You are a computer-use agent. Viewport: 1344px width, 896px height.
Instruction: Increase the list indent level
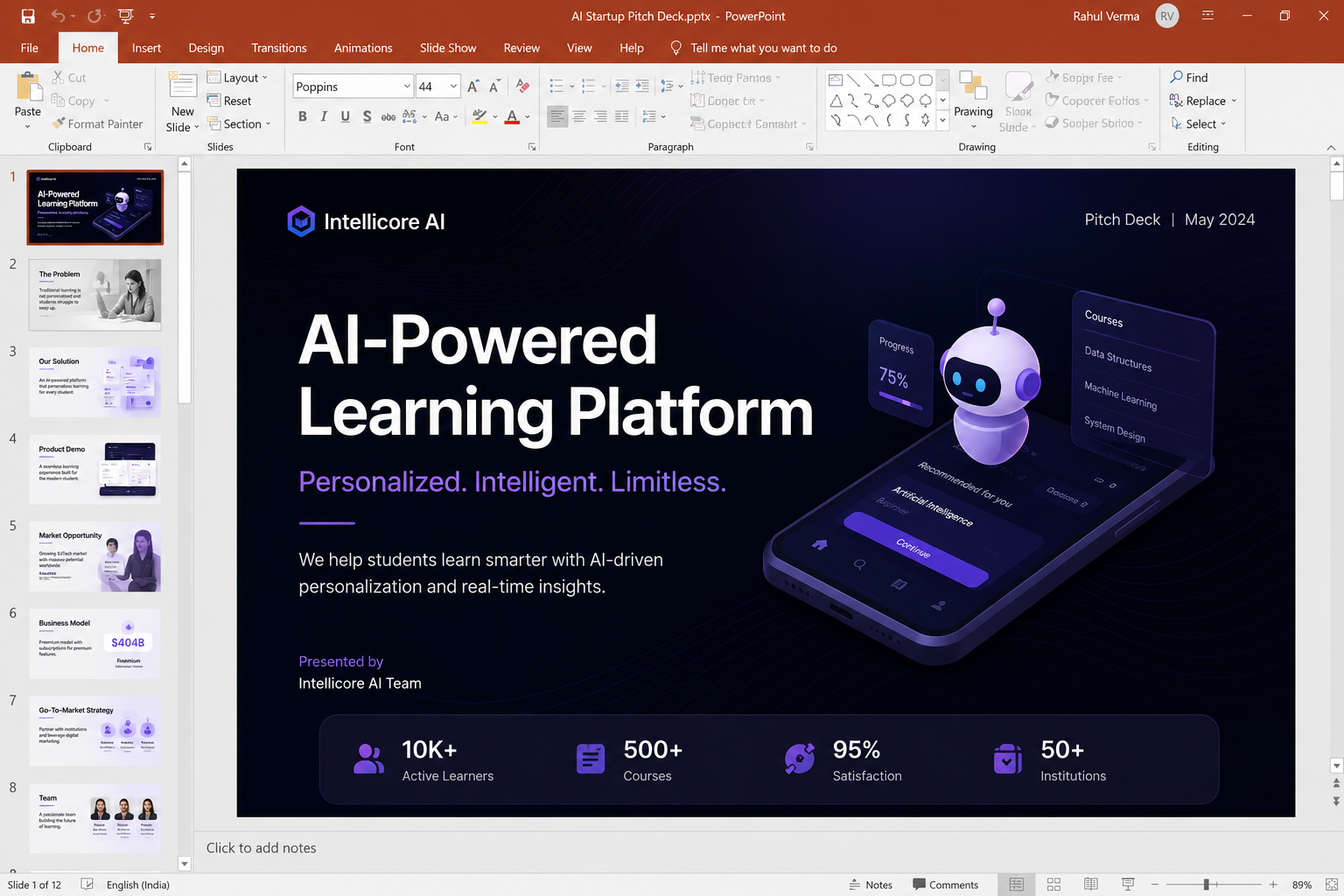(642, 86)
